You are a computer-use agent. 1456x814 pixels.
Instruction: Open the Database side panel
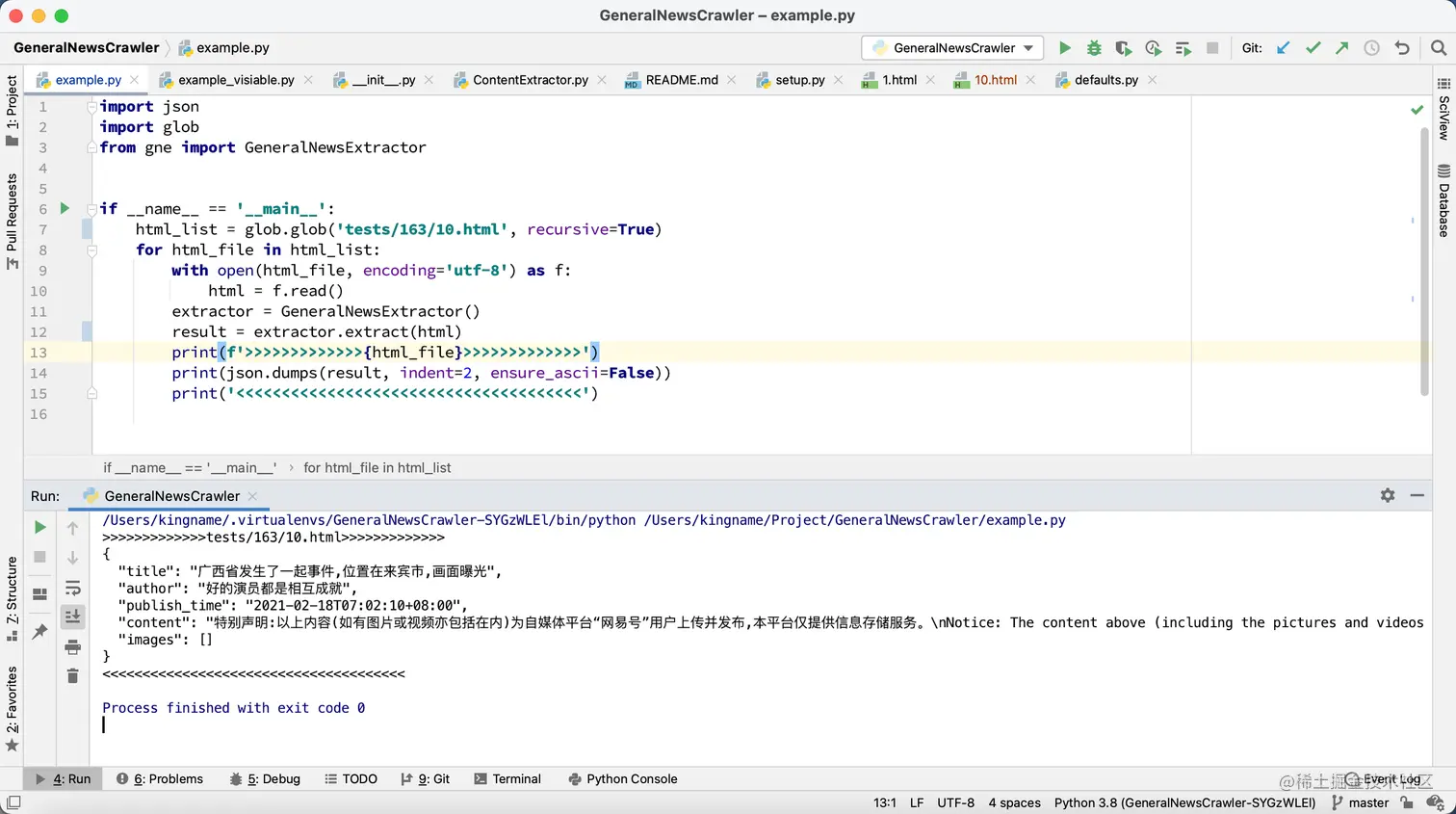point(1443,200)
